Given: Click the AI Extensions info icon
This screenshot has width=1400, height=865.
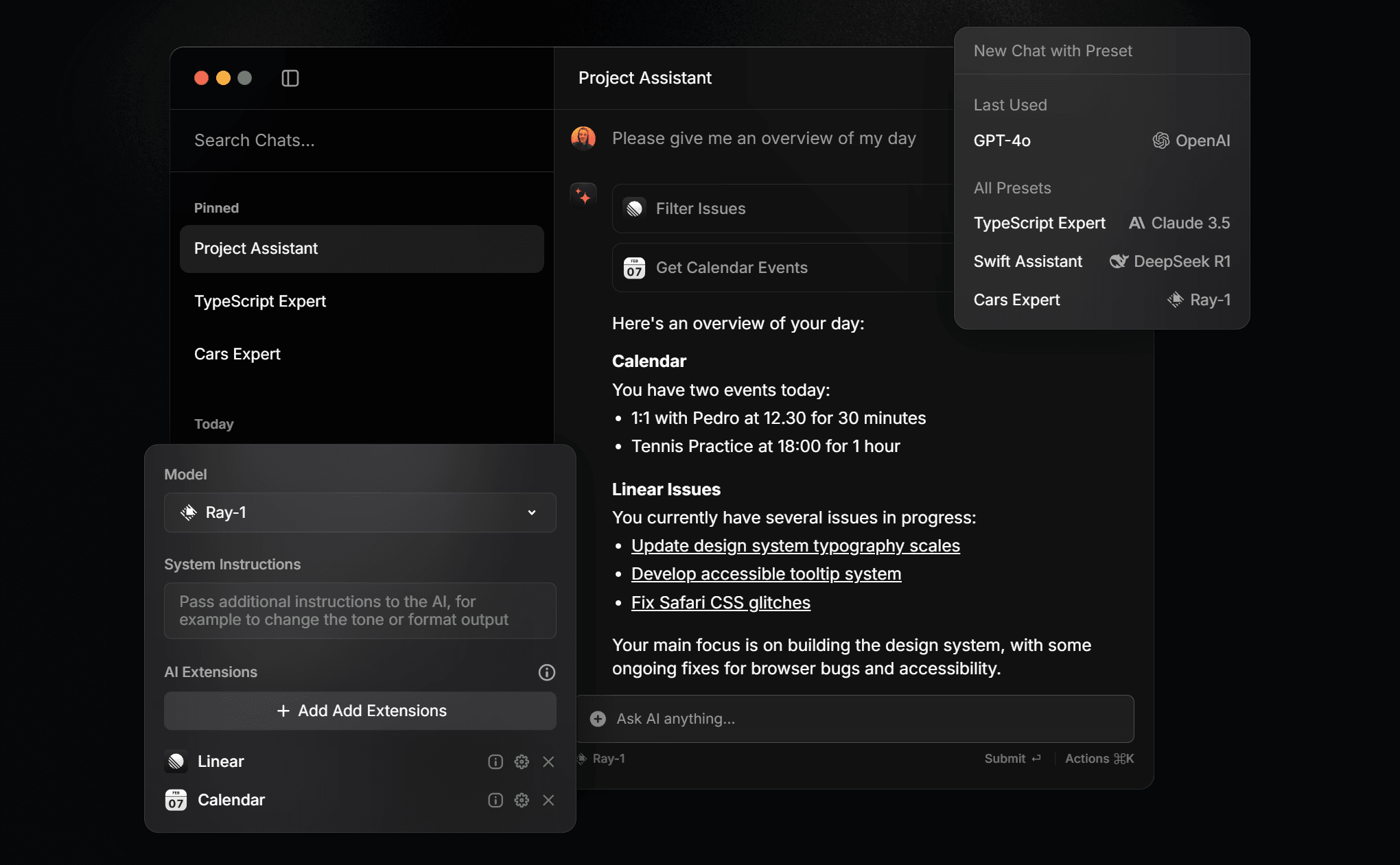Looking at the screenshot, I should (546, 672).
